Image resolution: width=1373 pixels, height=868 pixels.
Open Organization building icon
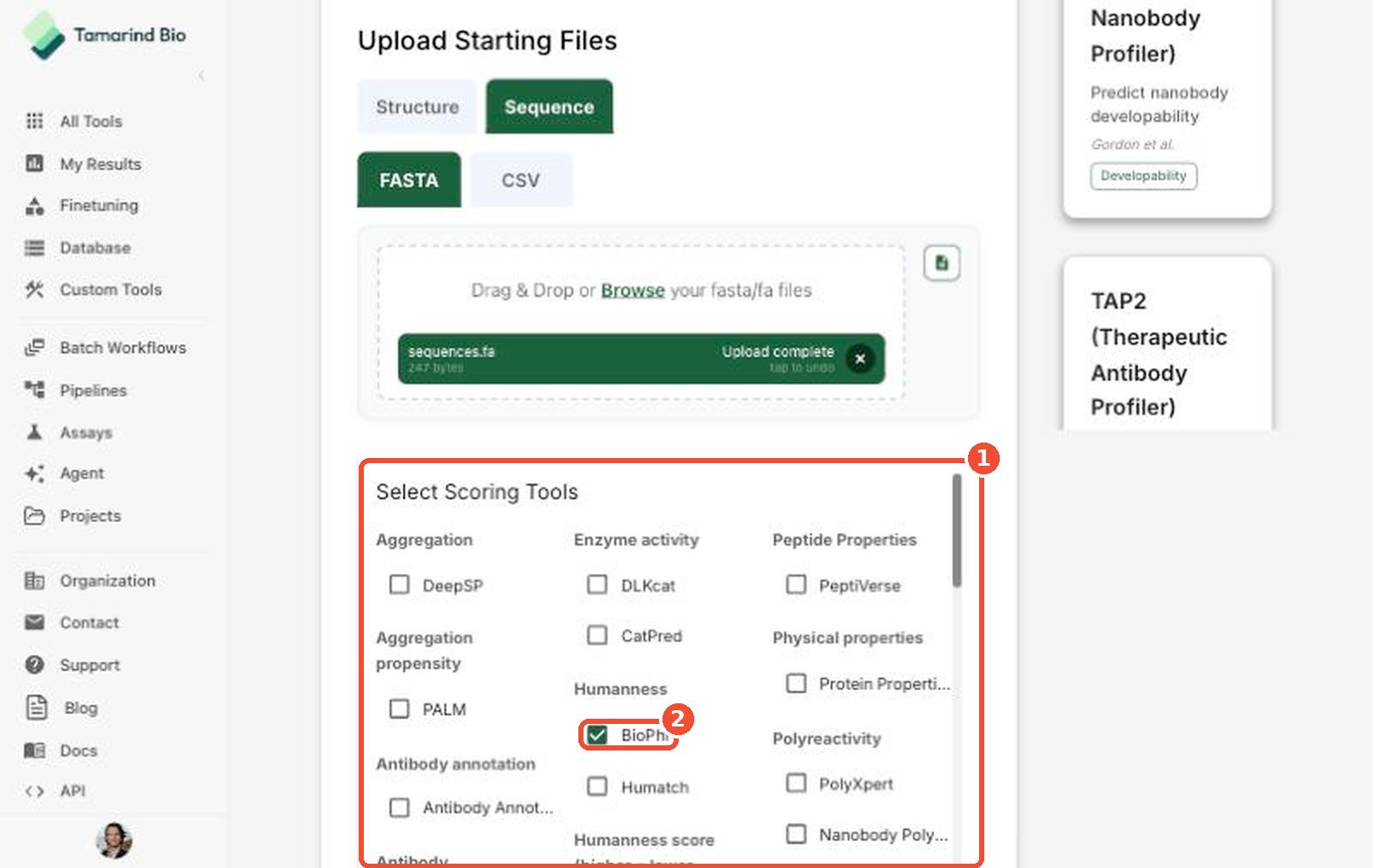[x=34, y=581]
